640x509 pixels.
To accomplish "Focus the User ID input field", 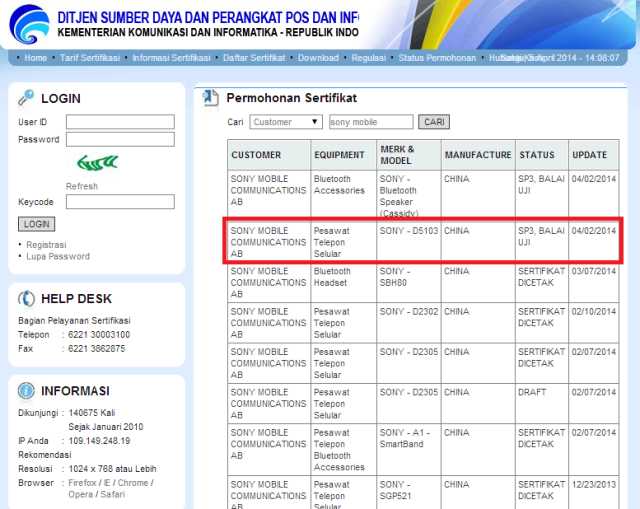I will [120, 122].
